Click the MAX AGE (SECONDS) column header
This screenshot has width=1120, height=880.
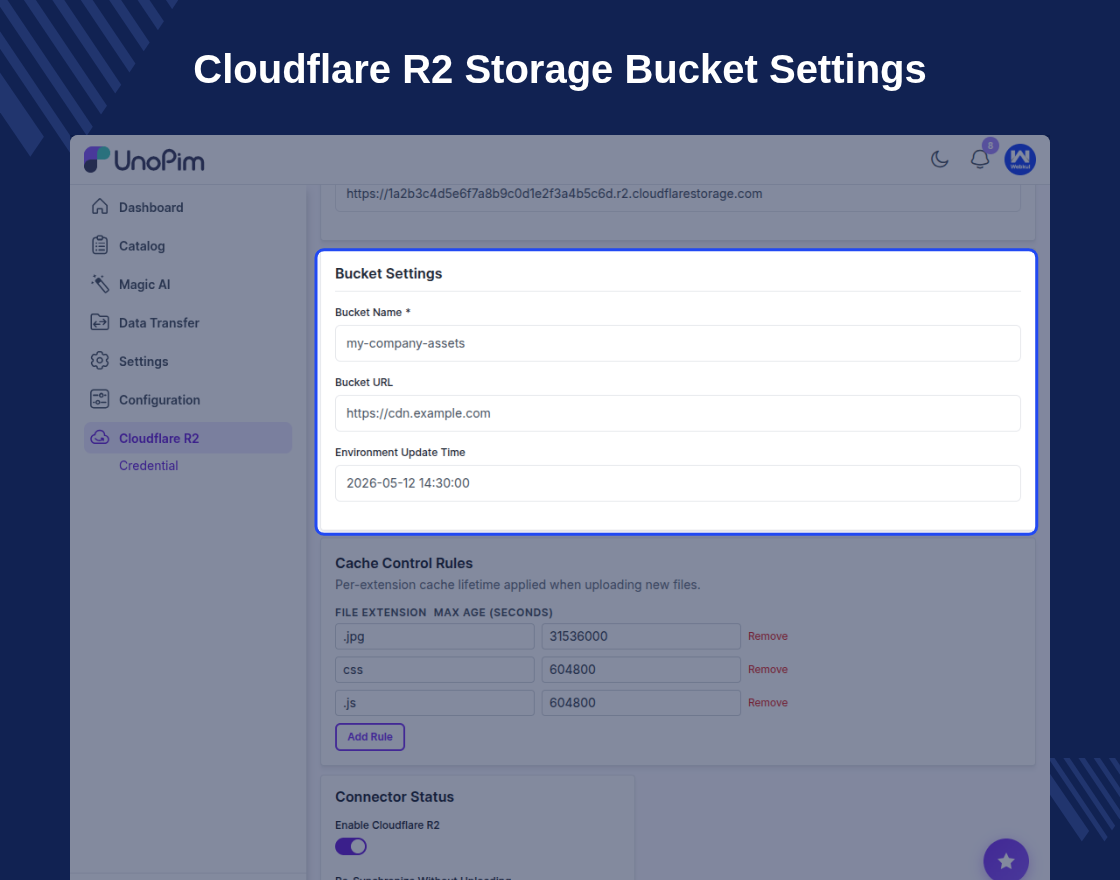[x=494, y=613]
